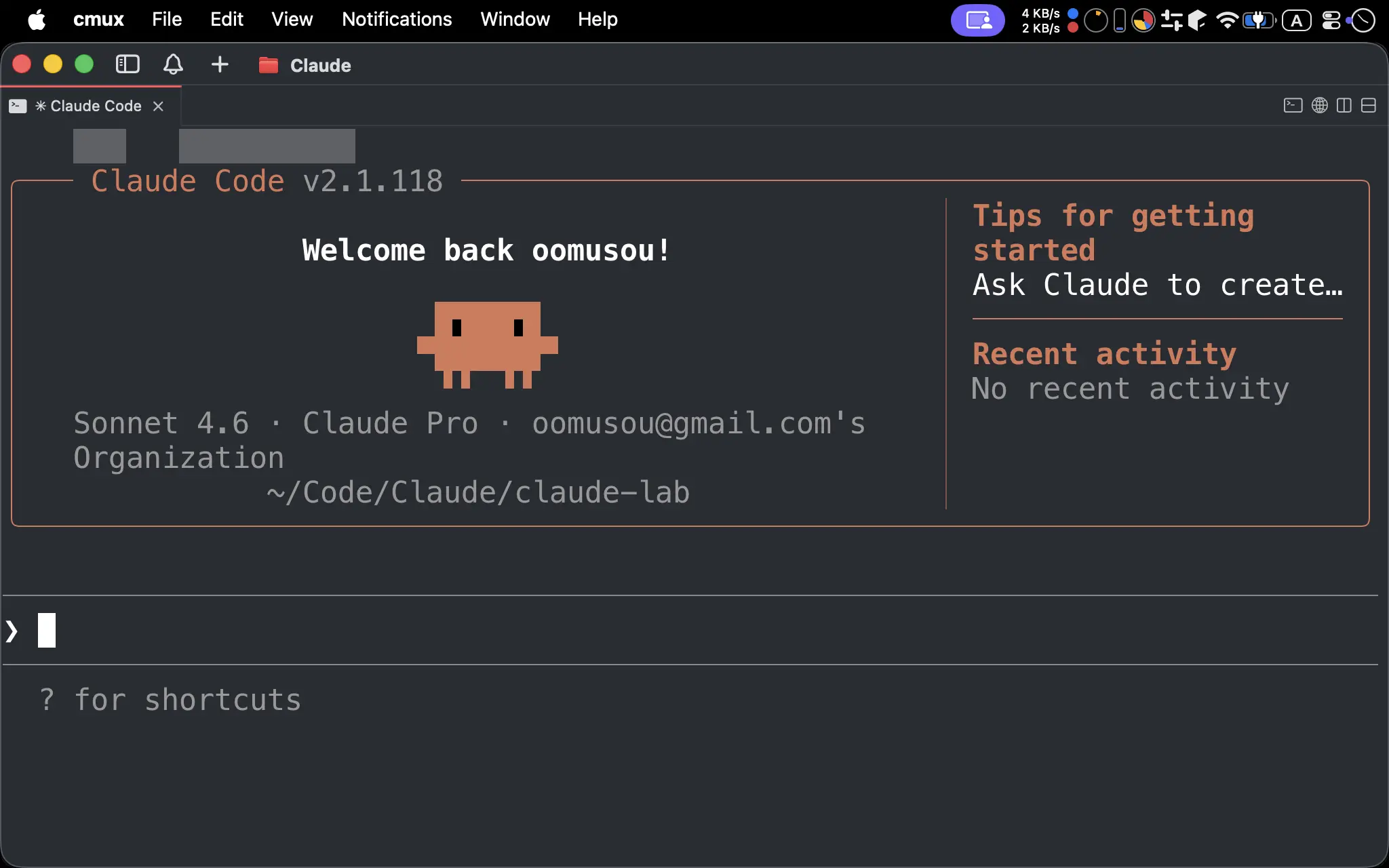Image resolution: width=1389 pixels, height=868 pixels.
Task: Click the 'Recent activity' heading
Action: point(1104,354)
